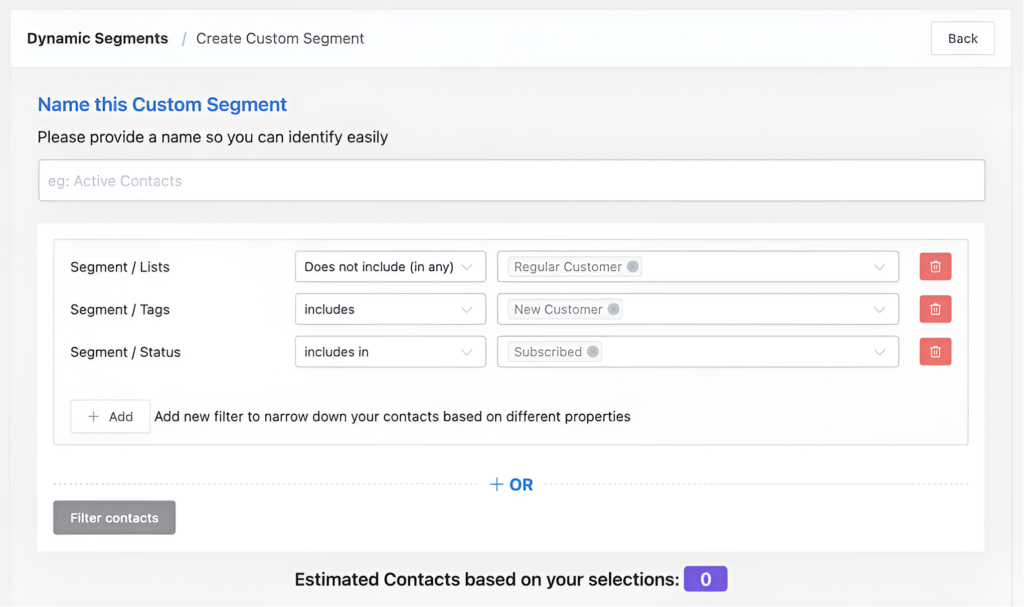Viewport: 1024px width, 607px height.
Task: Open the 'Does not include (in any)' dropdown
Action: coord(390,267)
